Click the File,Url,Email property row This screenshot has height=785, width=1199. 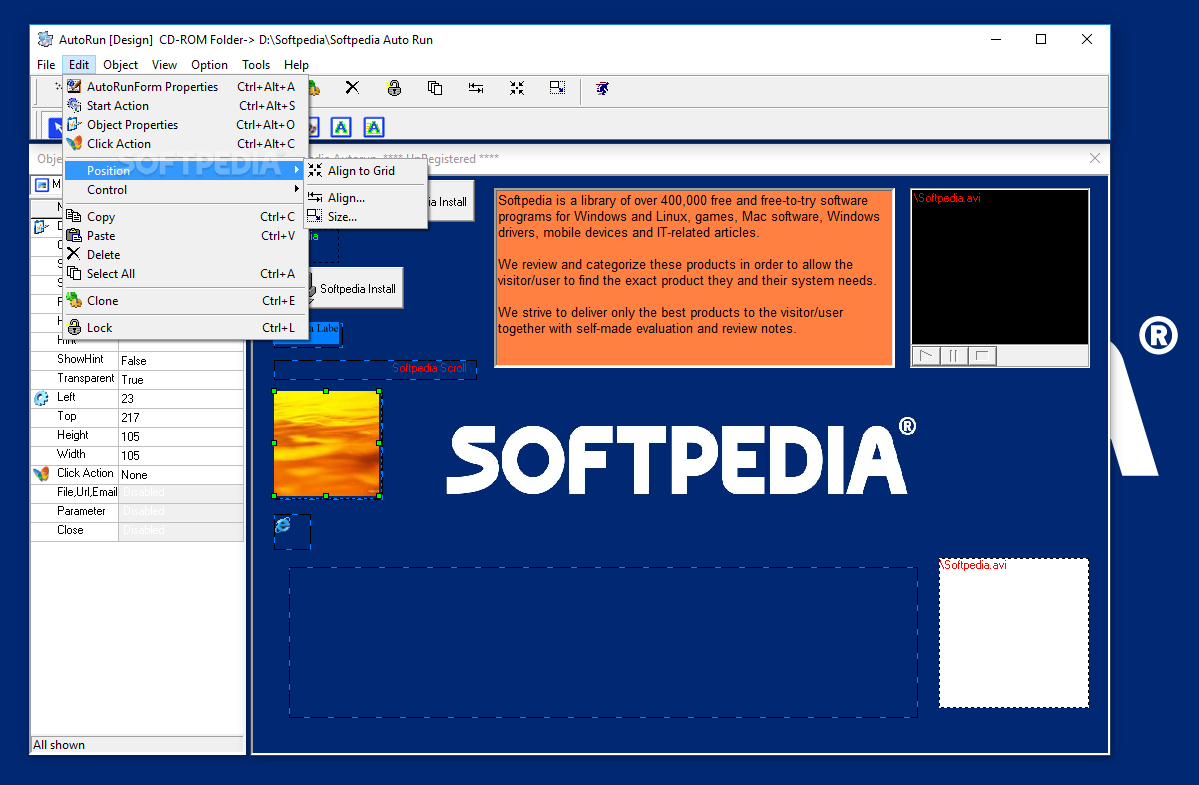[137, 492]
